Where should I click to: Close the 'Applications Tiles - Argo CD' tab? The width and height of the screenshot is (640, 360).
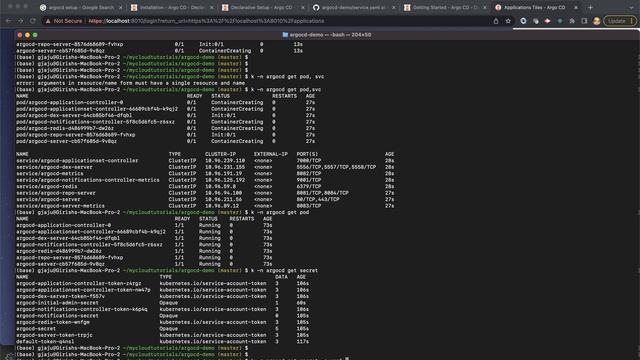tap(576, 7)
